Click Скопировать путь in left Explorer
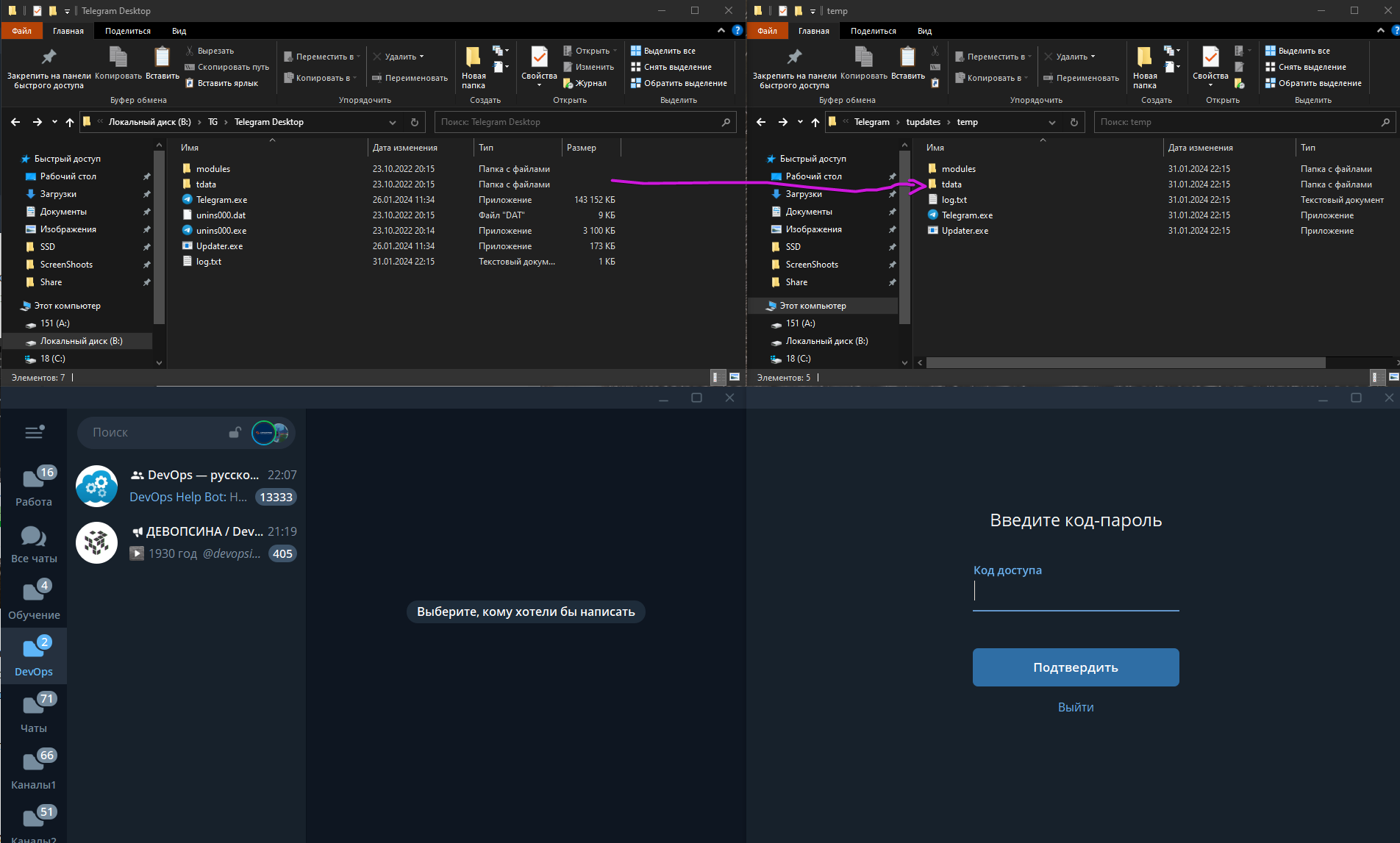Screen dimensions: 1400x843 point(226,67)
